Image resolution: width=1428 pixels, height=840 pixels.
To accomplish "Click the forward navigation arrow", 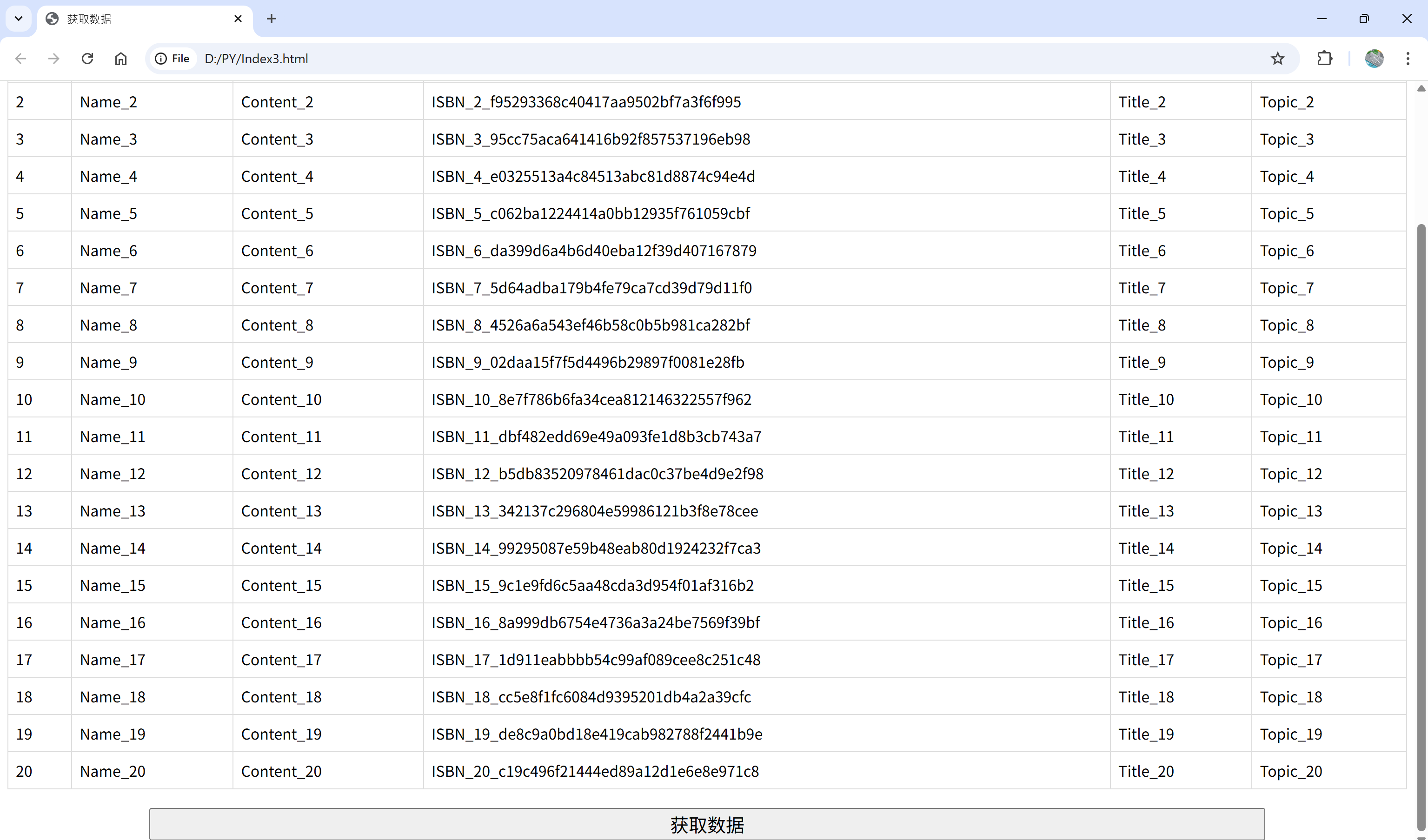I will click(54, 59).
